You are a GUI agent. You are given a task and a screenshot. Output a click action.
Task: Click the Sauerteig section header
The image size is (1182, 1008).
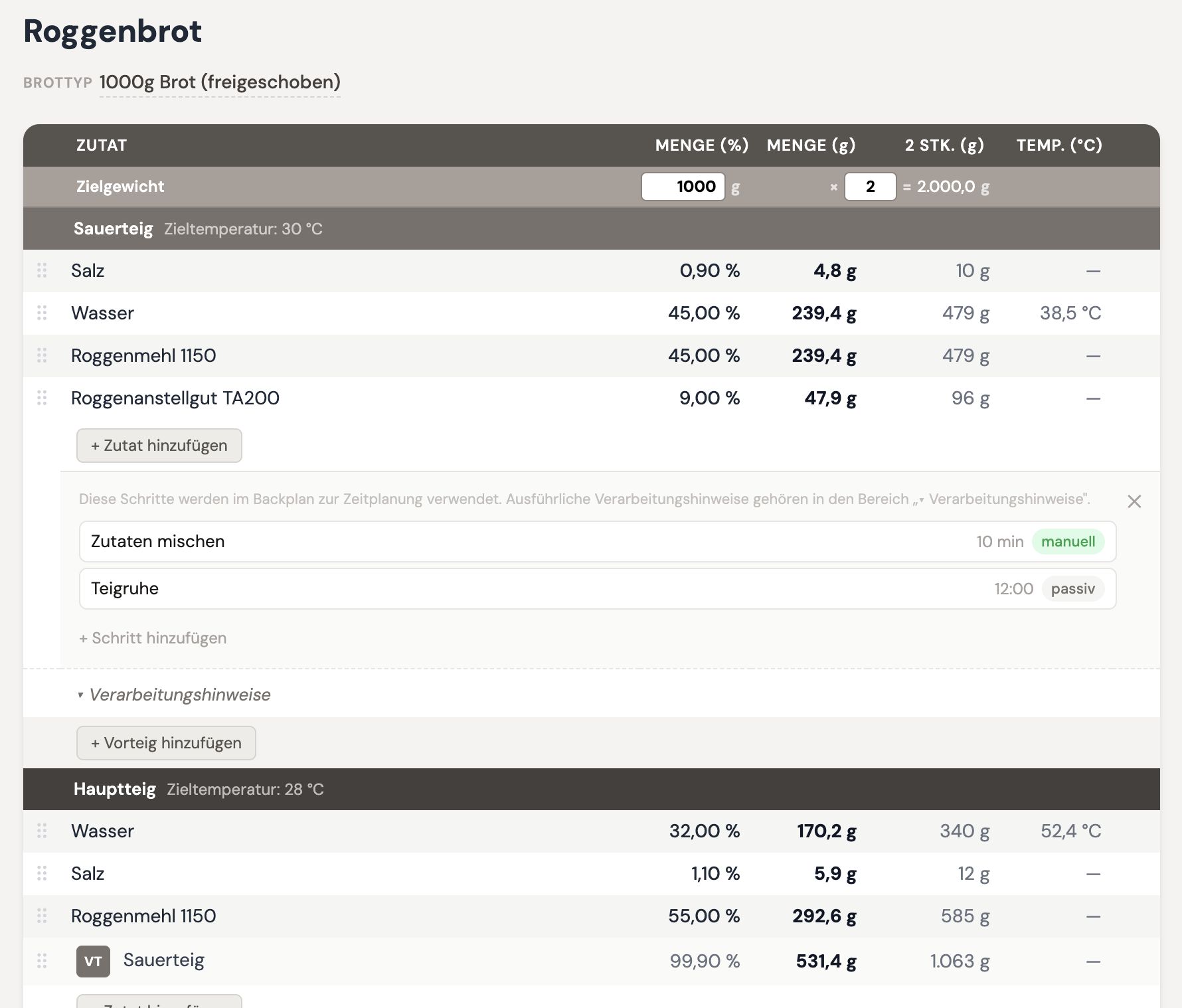(114, 228)
